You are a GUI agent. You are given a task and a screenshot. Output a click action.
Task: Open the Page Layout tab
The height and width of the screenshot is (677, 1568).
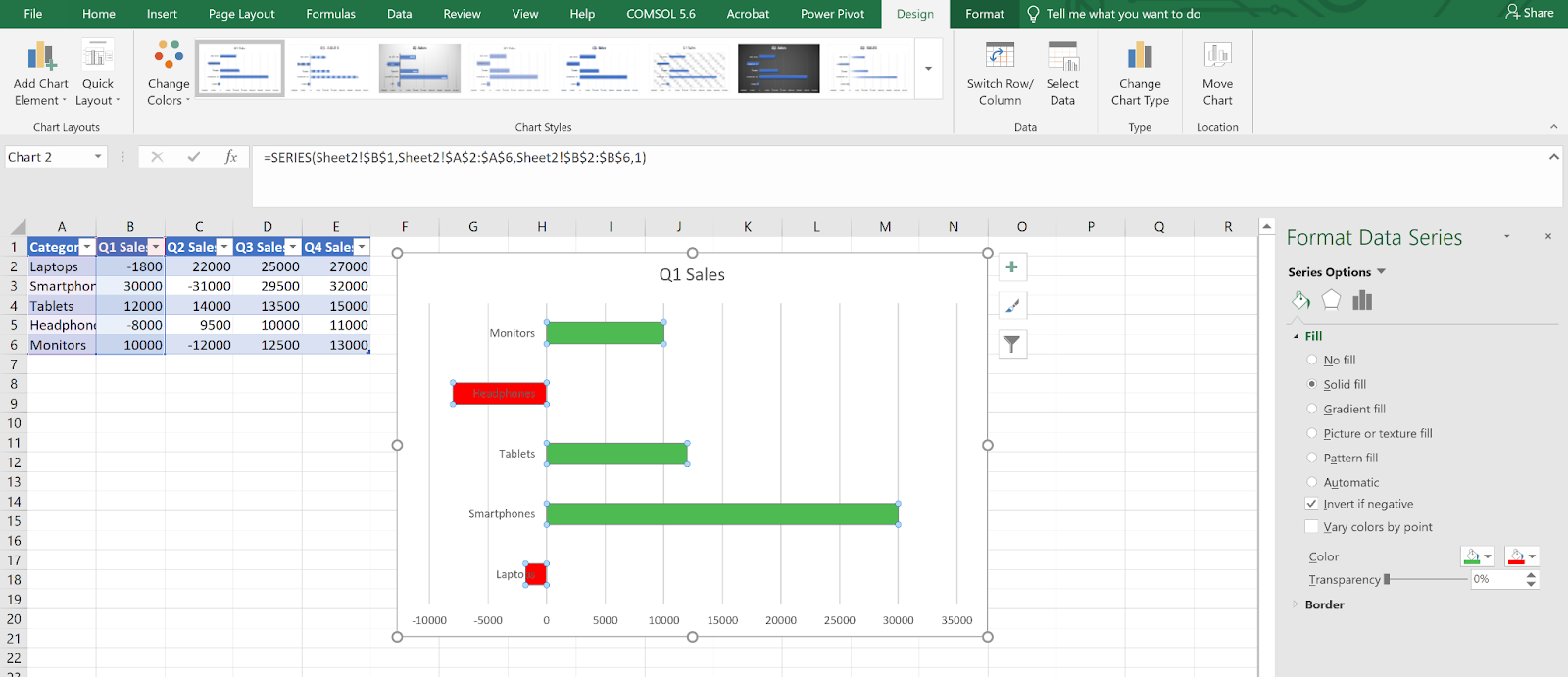pyautogui.click(x=241, y=14)
